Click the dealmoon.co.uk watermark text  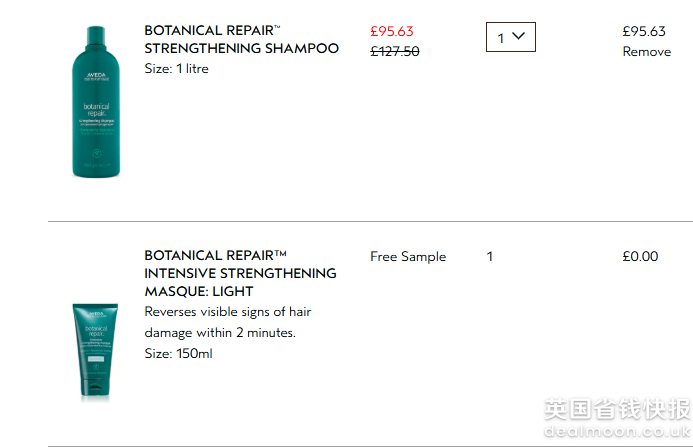click(616, 429)
